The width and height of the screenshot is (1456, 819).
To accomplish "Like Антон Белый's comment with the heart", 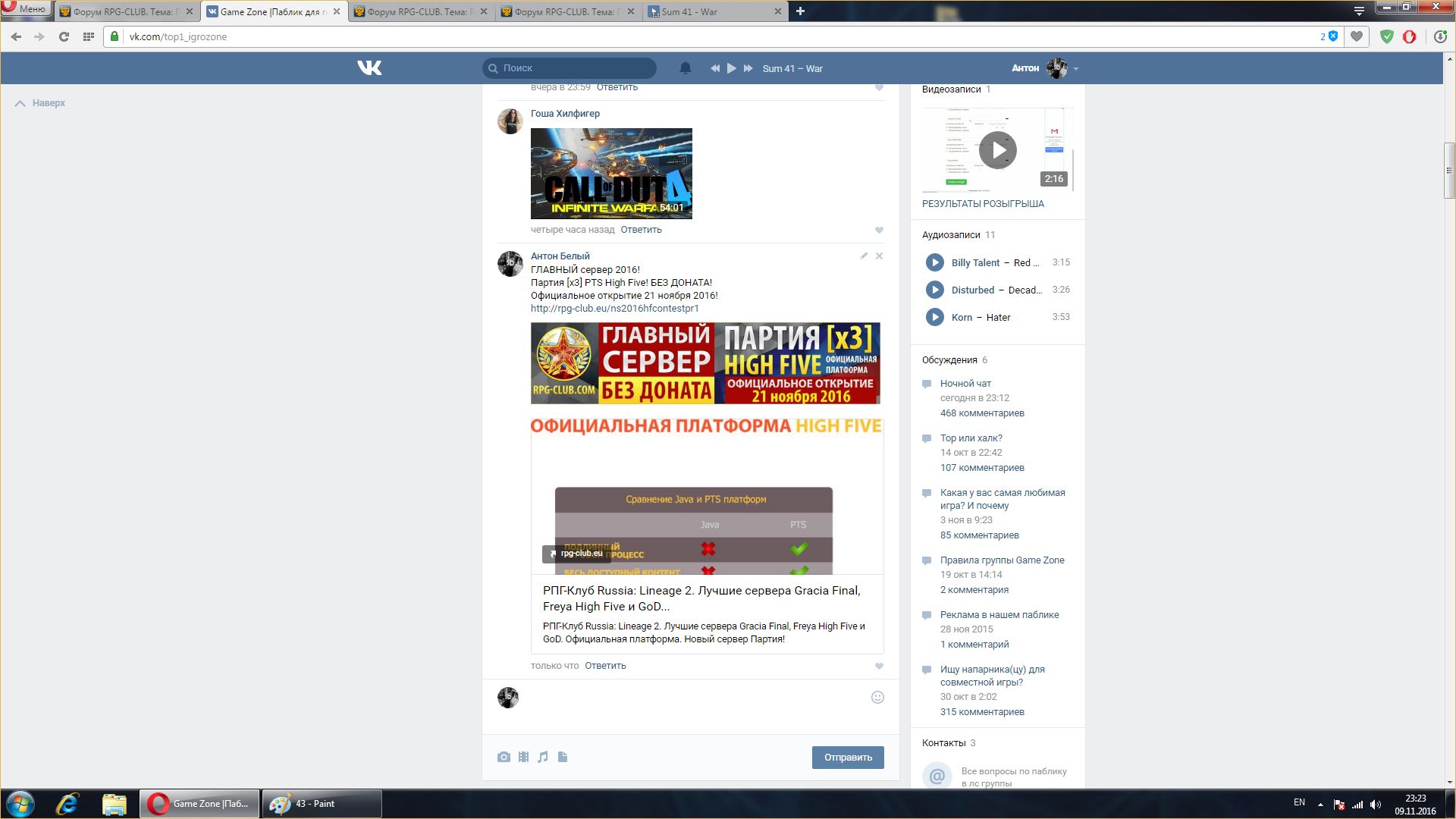I will coord(879,666).
